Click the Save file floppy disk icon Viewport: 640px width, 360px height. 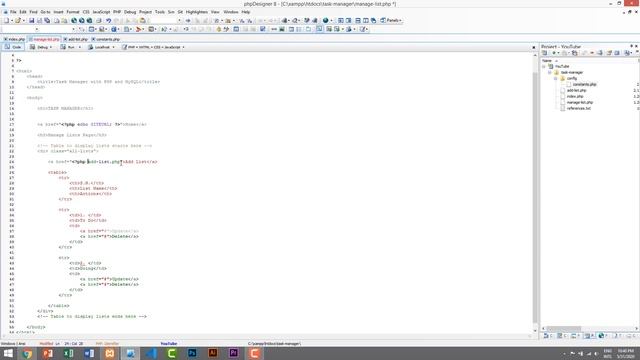(31, 20)
